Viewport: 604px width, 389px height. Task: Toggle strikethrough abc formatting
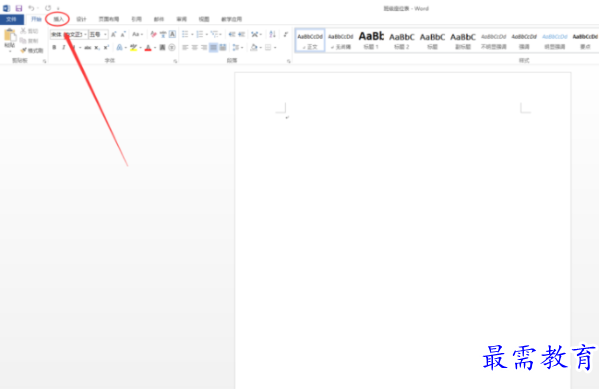(88, 48)
